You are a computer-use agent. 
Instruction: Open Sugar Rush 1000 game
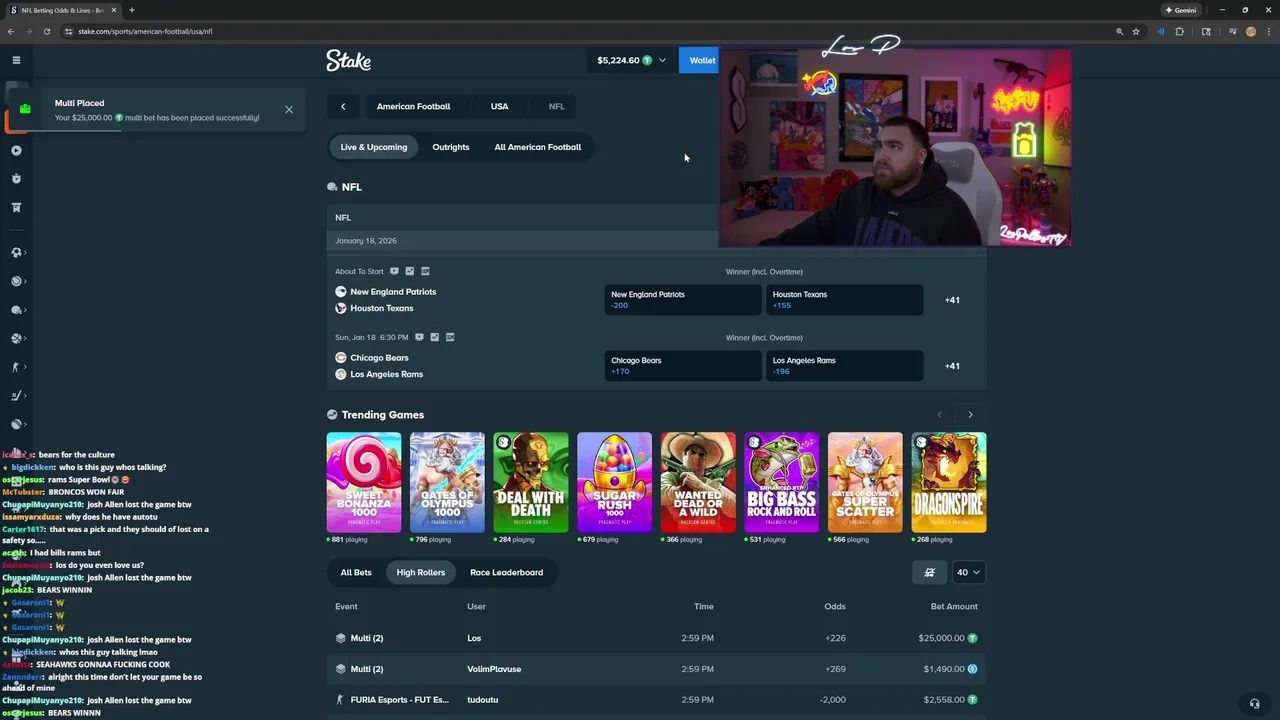point(614,482)
